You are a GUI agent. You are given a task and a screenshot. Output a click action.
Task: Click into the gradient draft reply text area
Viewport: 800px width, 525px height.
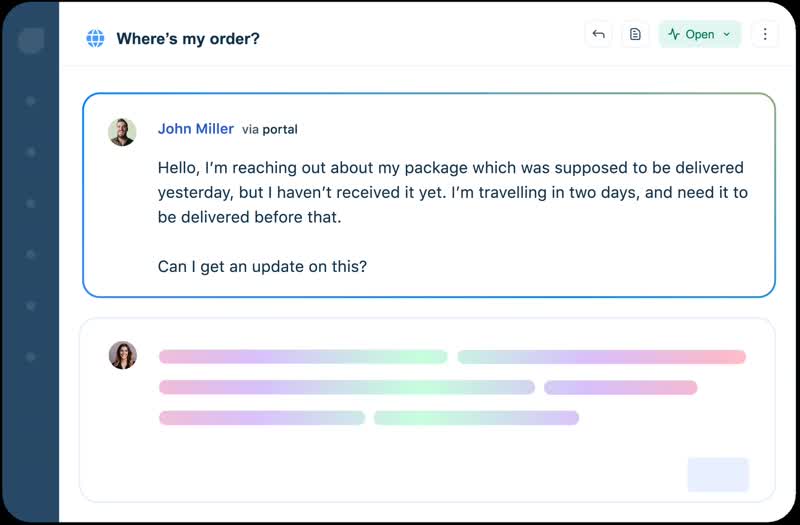point(452,387)
